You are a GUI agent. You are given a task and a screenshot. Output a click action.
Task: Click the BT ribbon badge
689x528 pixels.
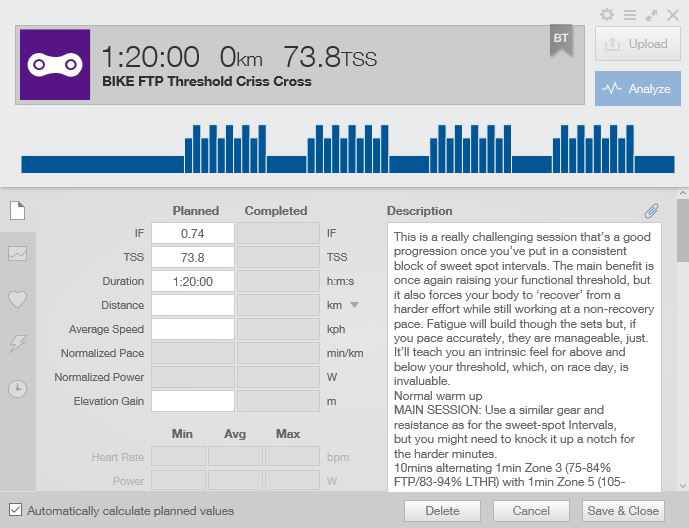561,40
